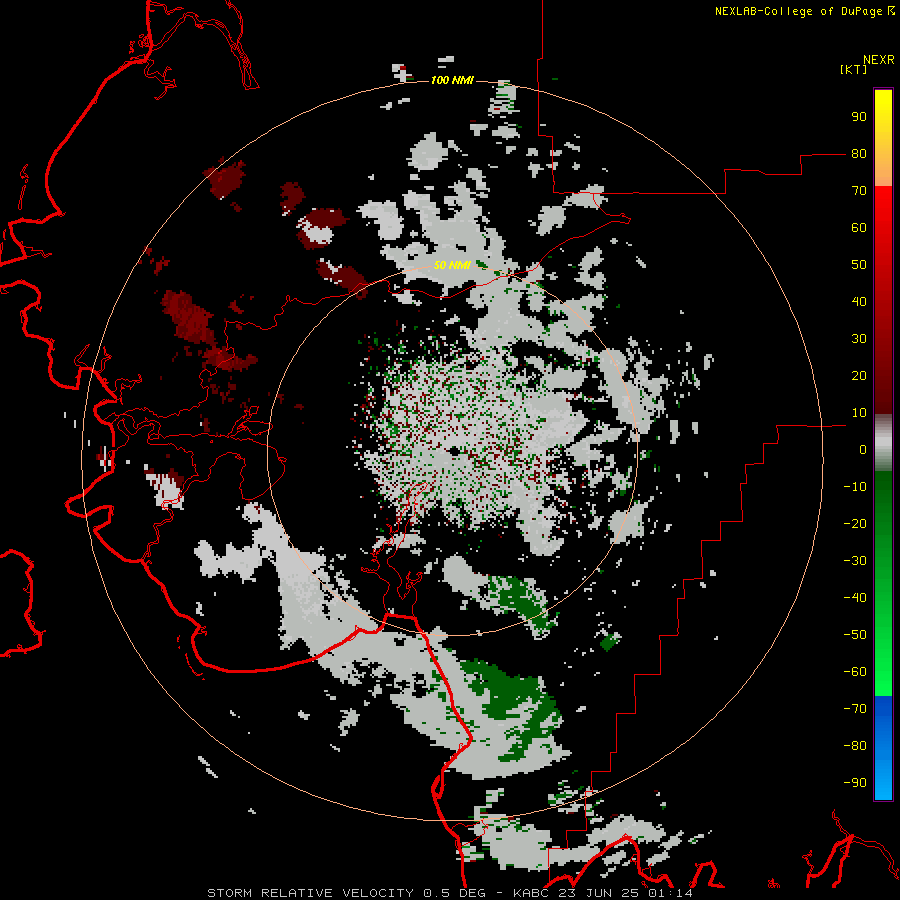Click the -20 knot scale value
Viewport: 900px width, 900px height.
click(x=855, y=524)
